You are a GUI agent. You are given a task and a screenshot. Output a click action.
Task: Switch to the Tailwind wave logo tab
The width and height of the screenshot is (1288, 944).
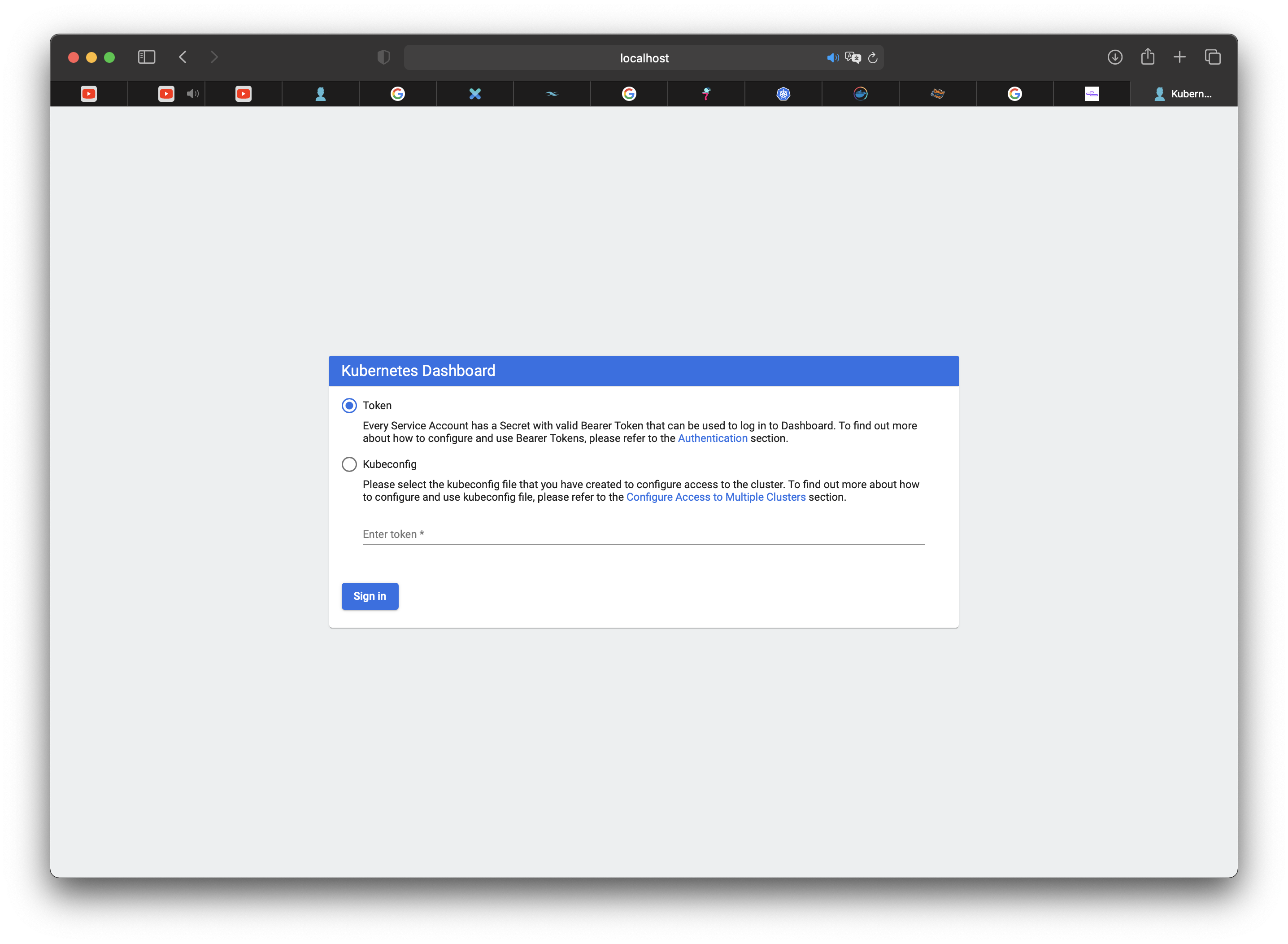click(552, 94)
